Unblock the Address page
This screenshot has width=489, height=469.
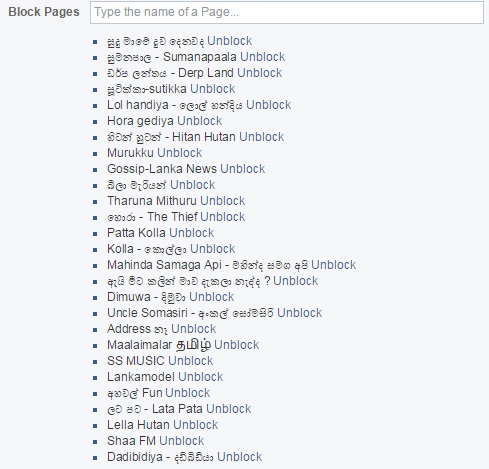[194, 329]
